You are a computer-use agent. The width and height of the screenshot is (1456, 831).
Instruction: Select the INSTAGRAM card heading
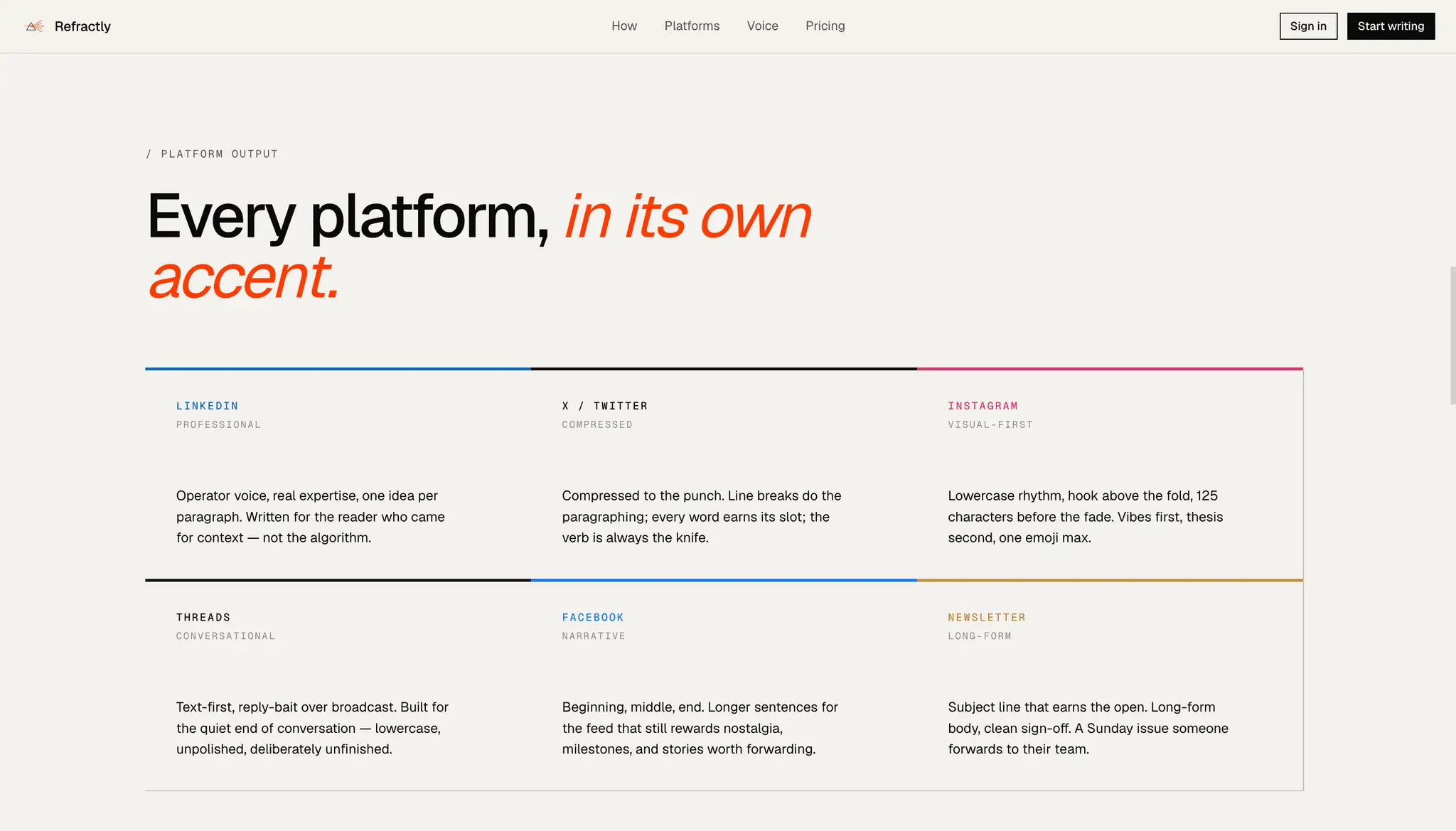tap(983, 406)
